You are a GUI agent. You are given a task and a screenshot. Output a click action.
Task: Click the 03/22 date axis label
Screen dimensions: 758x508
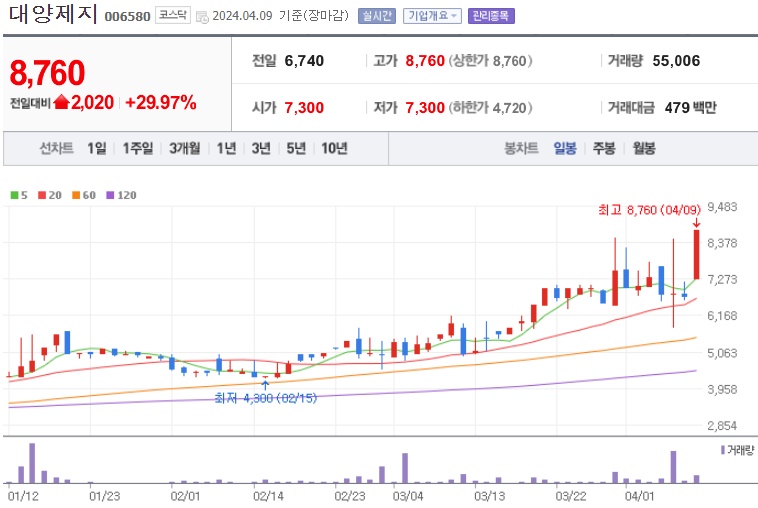click(x=571, y=496)
